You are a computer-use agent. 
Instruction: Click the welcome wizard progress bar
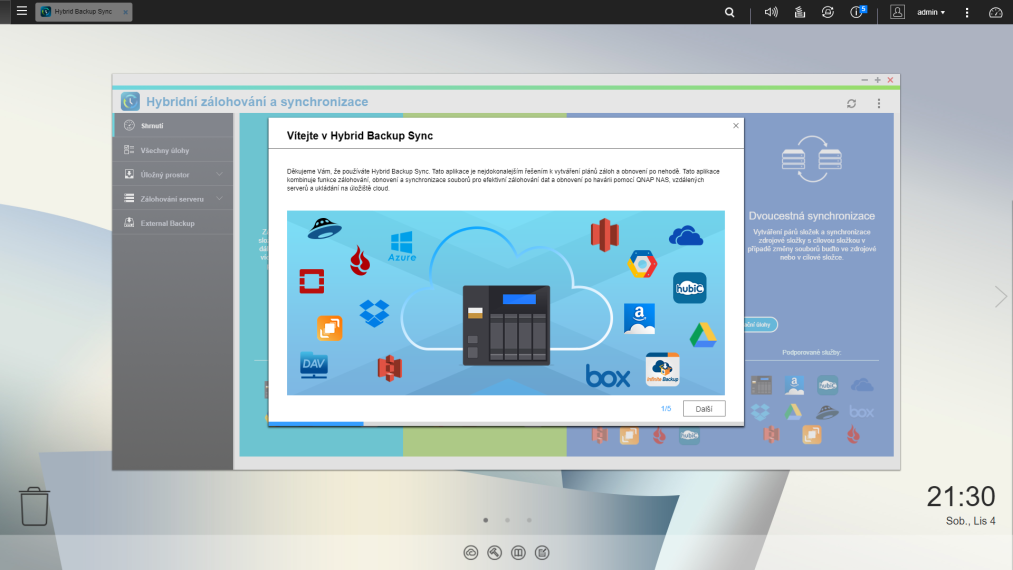[x=506, y=424]
